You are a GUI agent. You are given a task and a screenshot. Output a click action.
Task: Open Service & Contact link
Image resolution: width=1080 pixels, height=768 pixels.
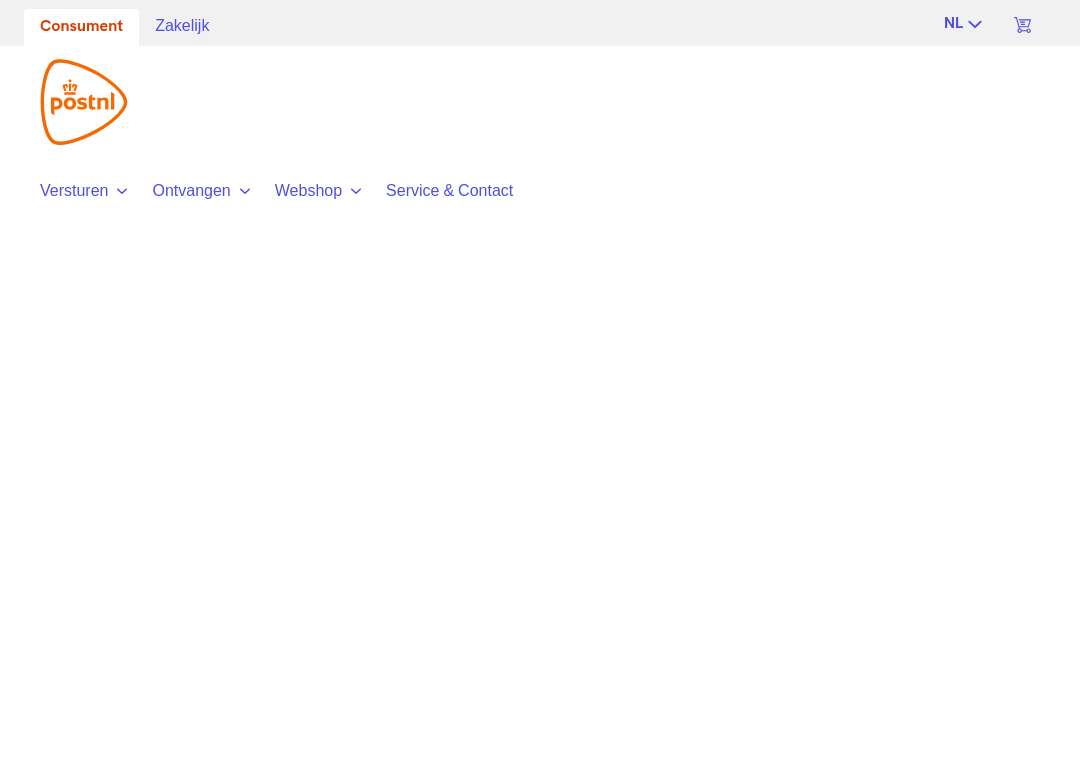449,191
